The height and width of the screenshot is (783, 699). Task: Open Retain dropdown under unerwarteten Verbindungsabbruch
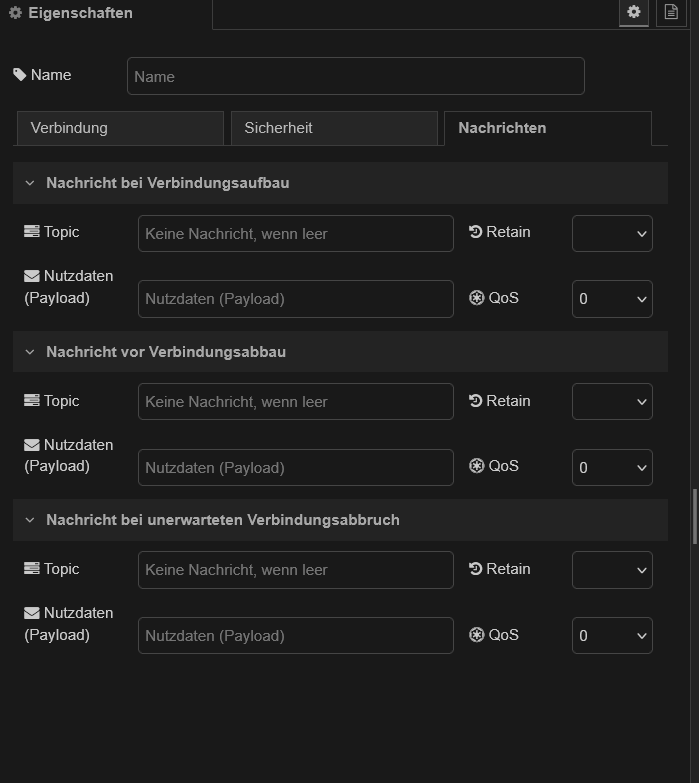pos(612,570)
